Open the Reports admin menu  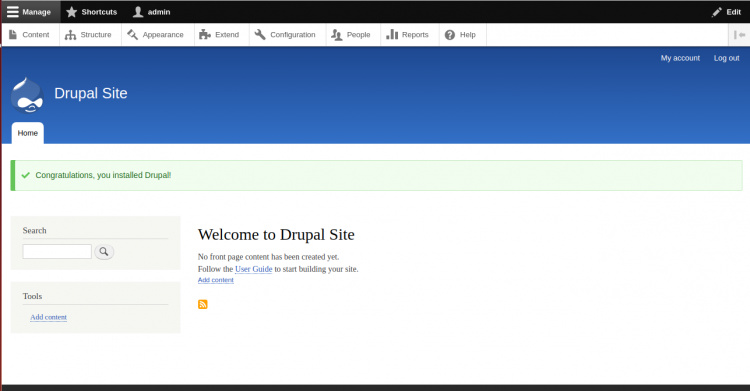coord(408,34)
